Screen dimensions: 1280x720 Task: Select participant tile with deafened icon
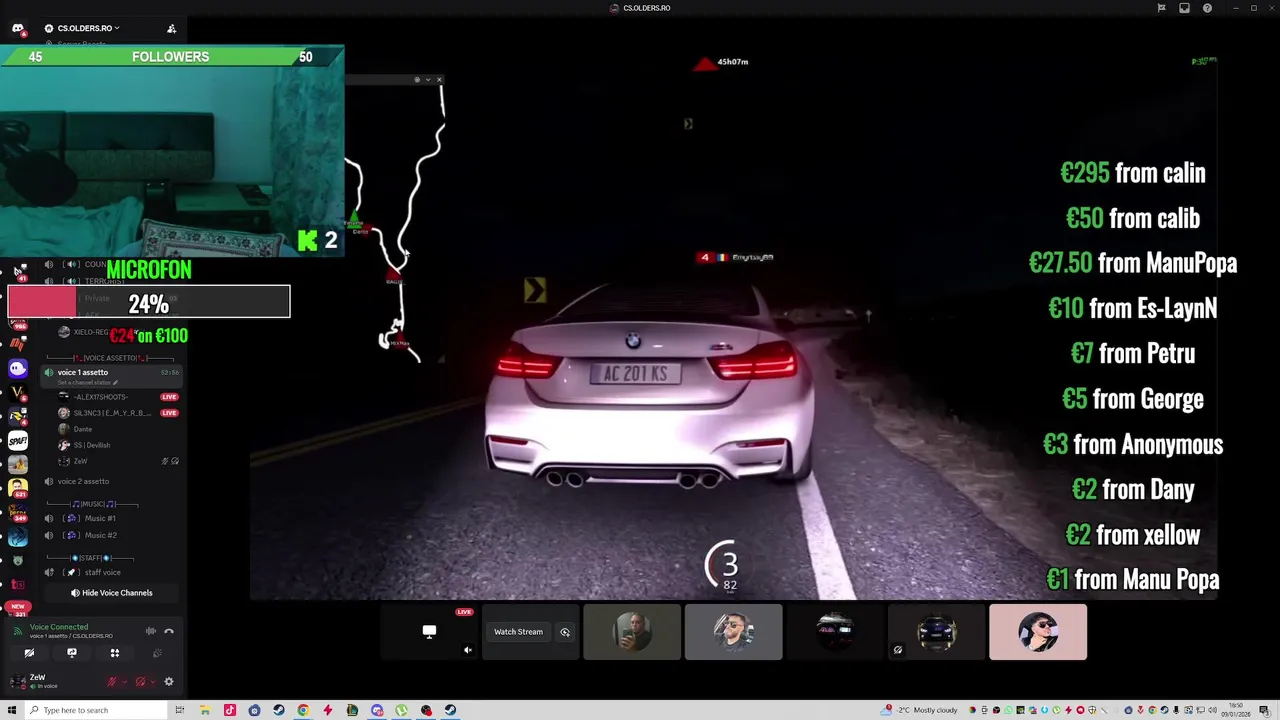click(936, 632)
